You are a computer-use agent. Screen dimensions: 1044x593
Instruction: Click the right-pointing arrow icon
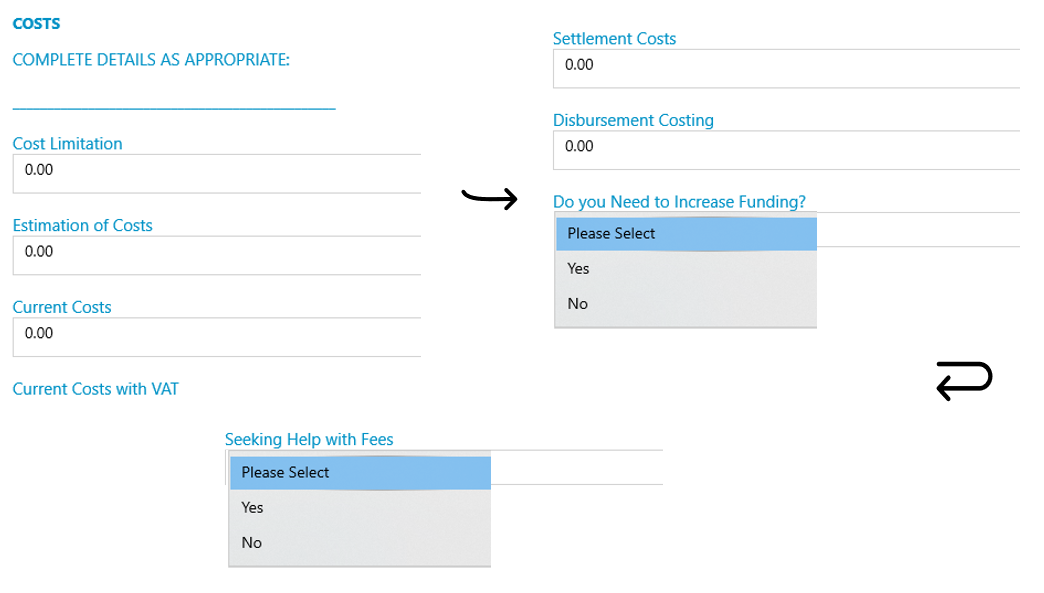click(489, 198)
